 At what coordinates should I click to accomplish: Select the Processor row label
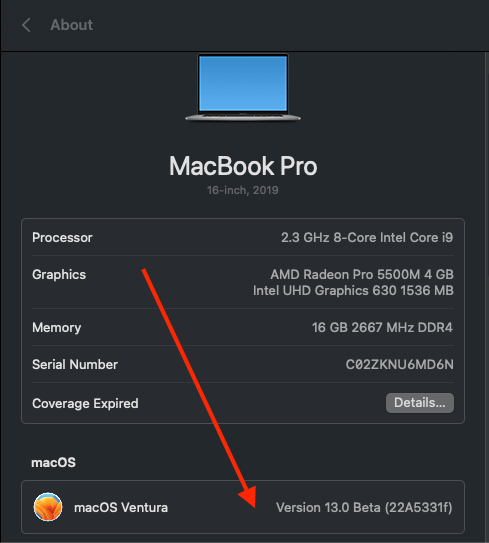pos(62,238)
